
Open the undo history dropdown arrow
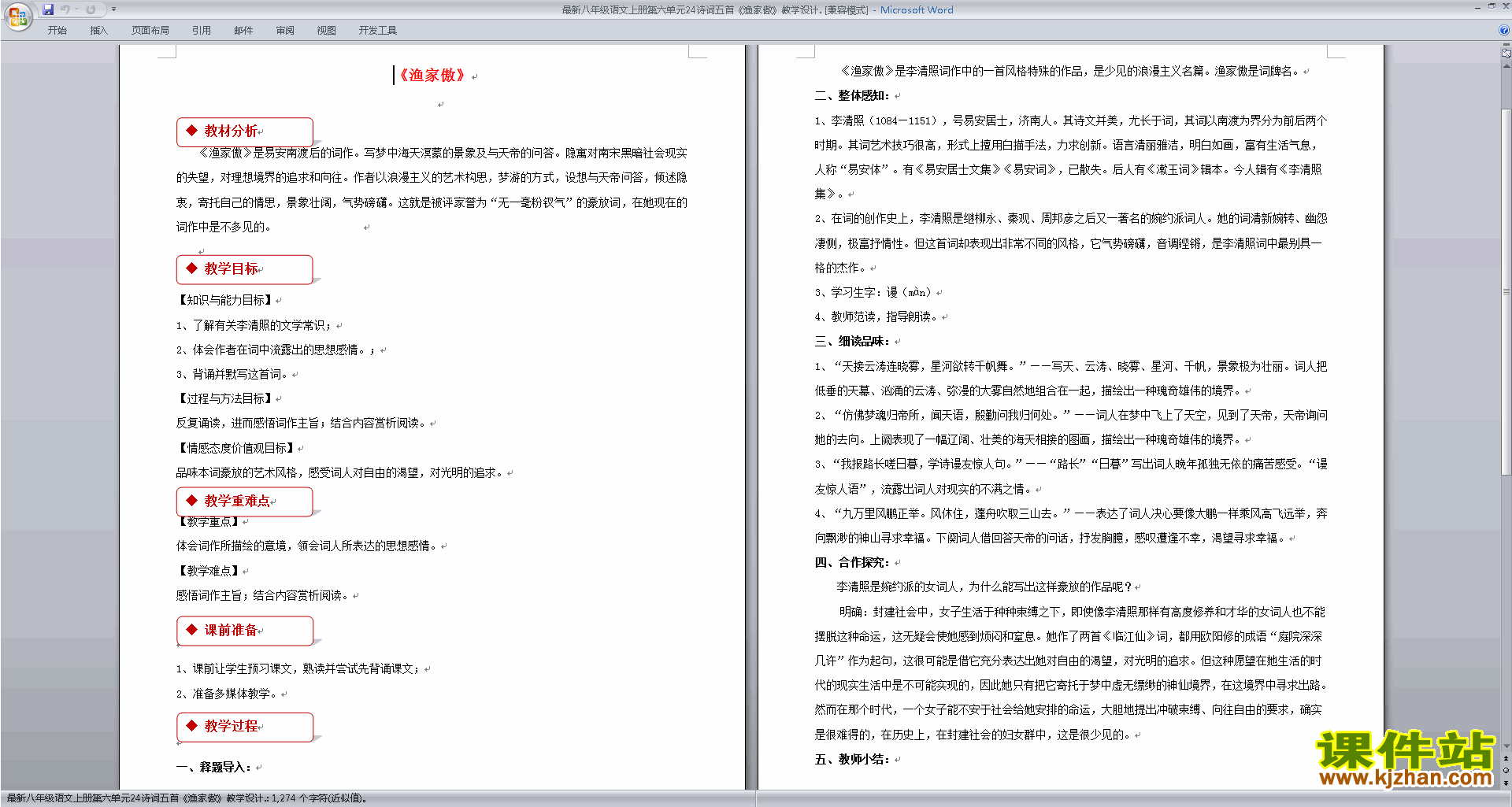coord(77,9)
